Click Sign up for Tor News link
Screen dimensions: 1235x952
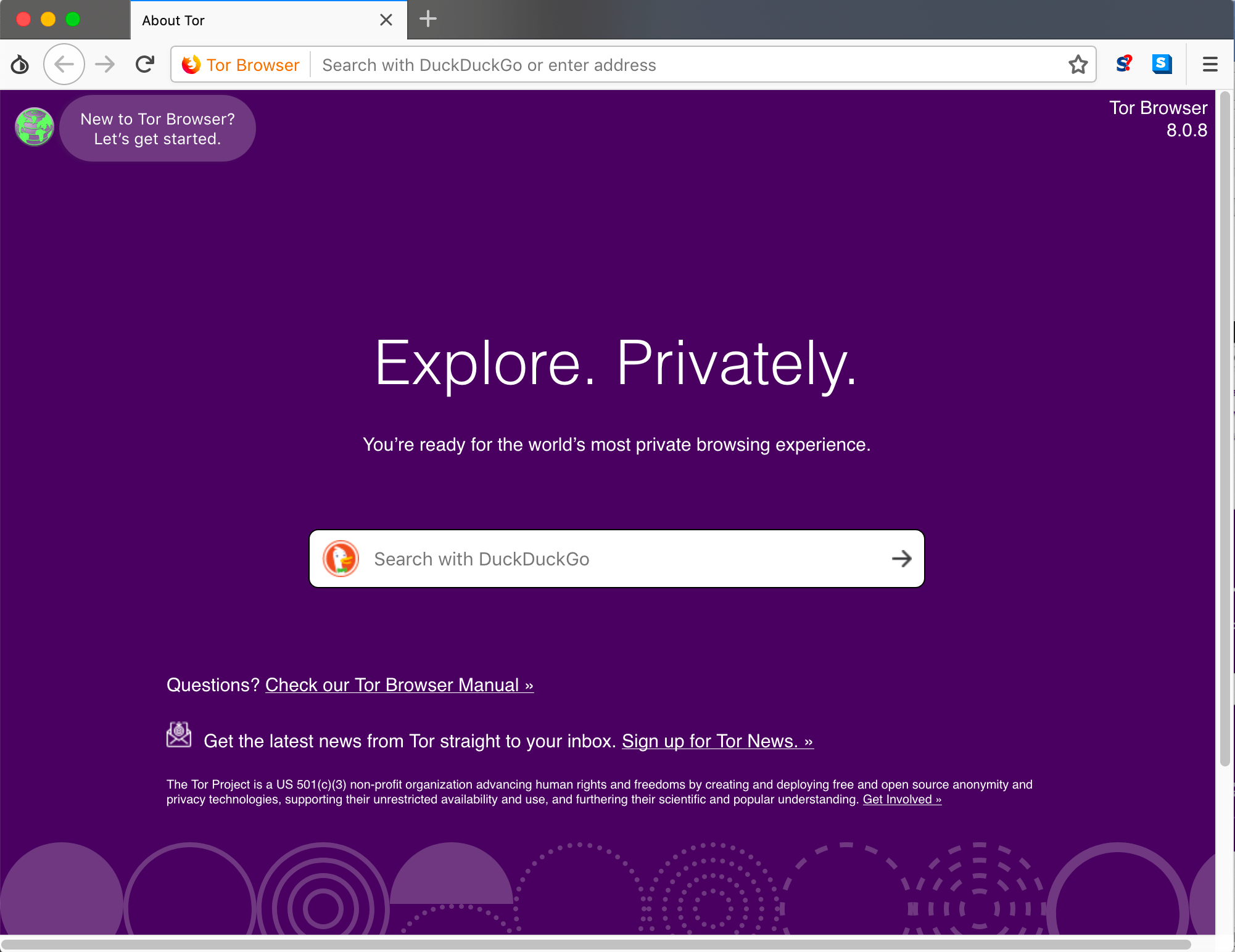pos(717,741)
